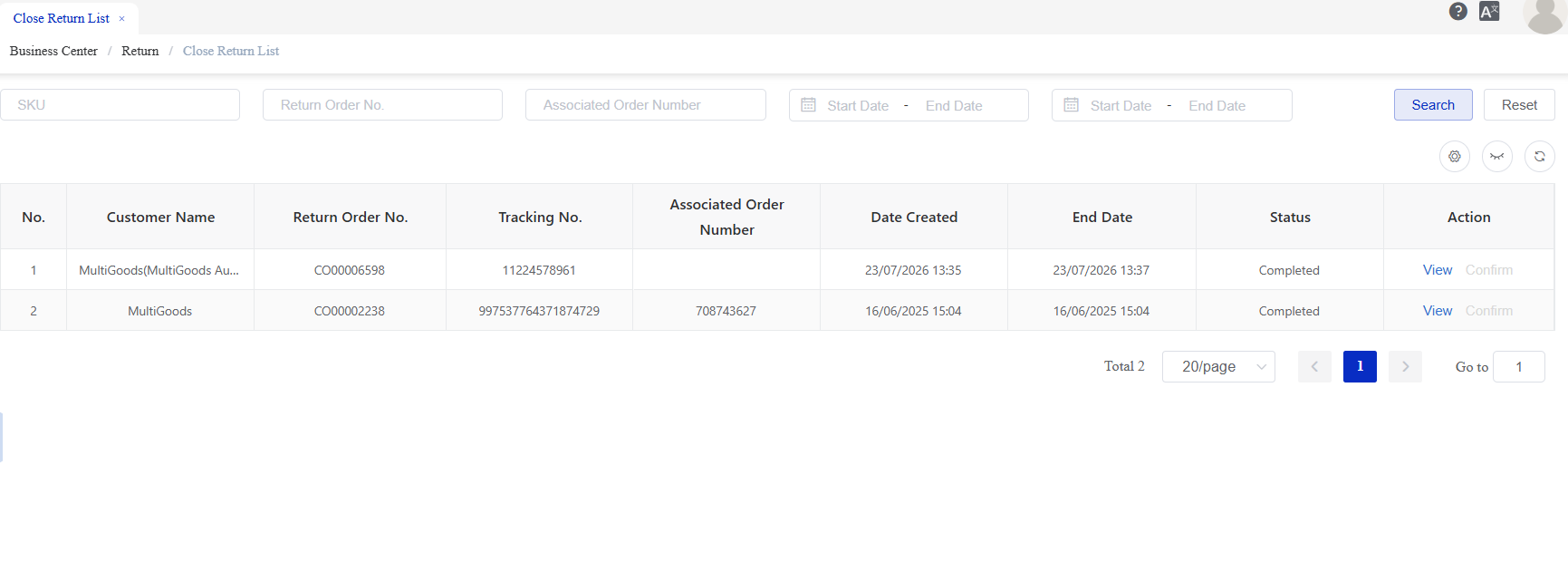Click the Total 2 count label

(1124, 366)
